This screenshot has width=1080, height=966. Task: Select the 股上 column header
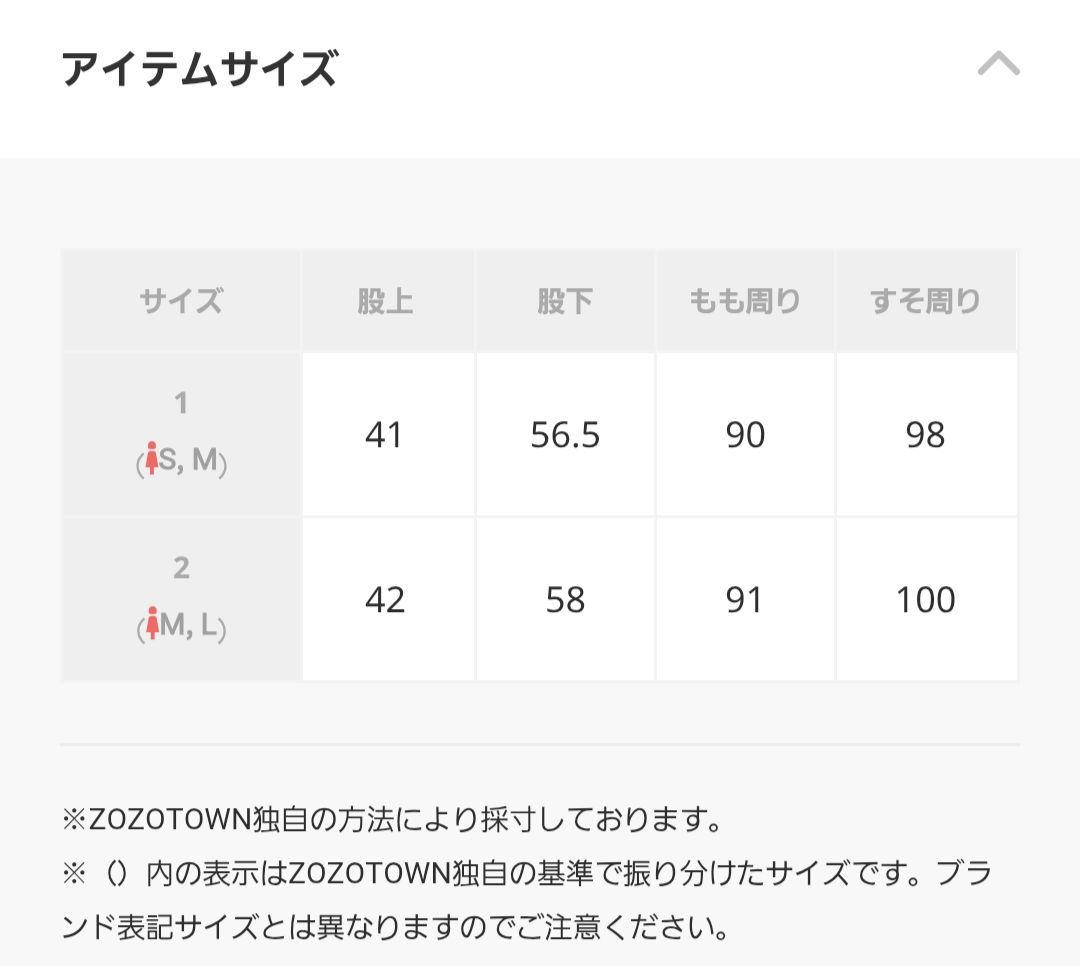point(386,301)
